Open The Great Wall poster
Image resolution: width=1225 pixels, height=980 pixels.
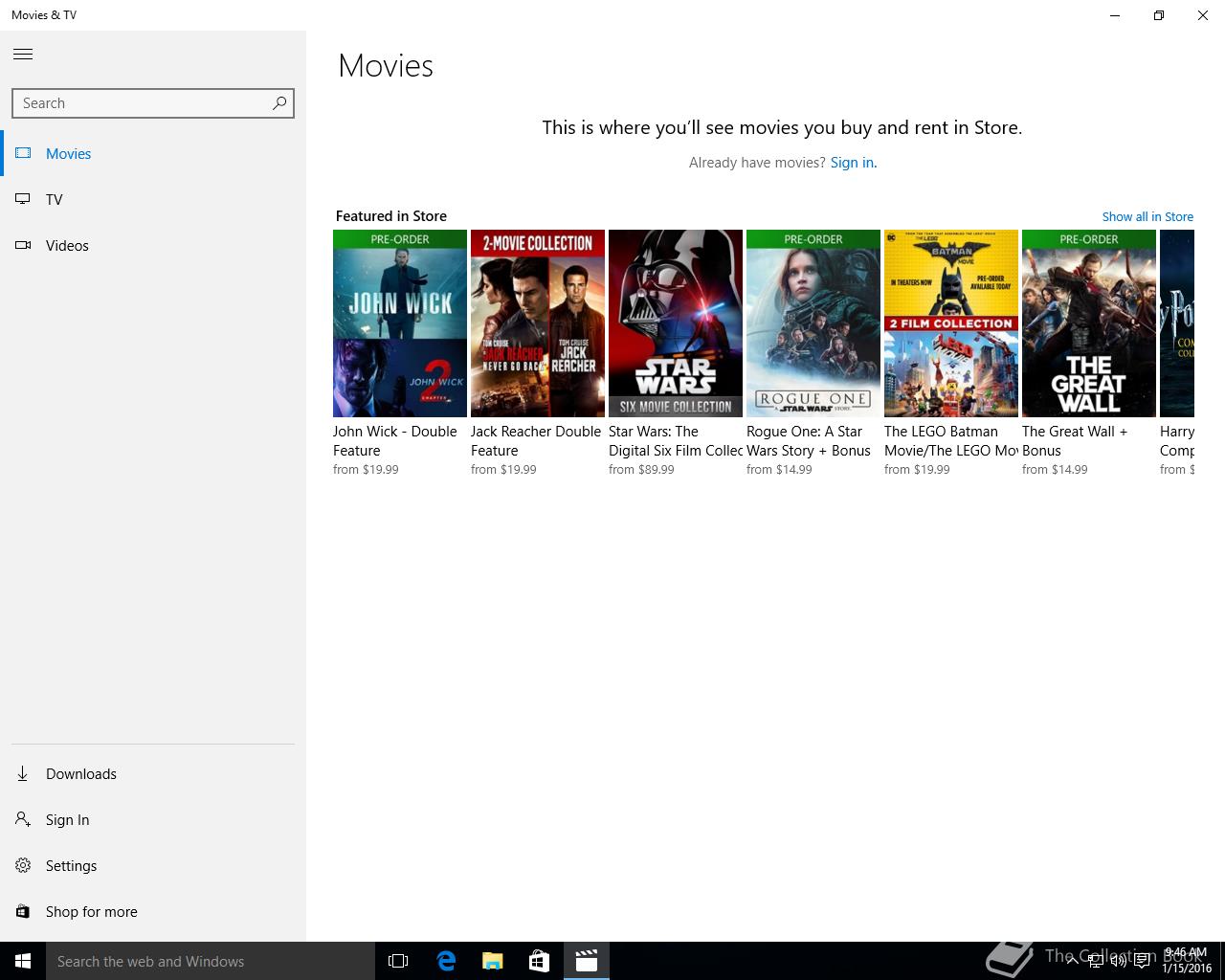click(x=1089, y=323)
